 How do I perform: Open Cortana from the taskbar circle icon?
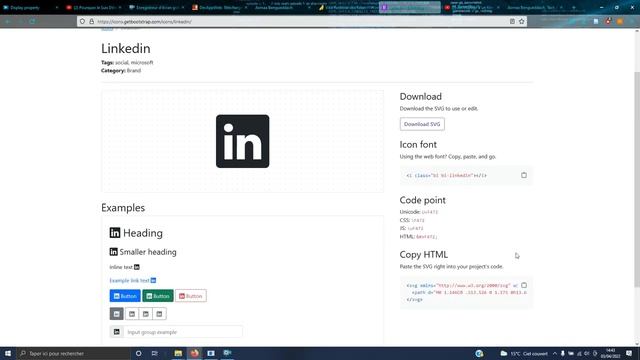[138, 353]
